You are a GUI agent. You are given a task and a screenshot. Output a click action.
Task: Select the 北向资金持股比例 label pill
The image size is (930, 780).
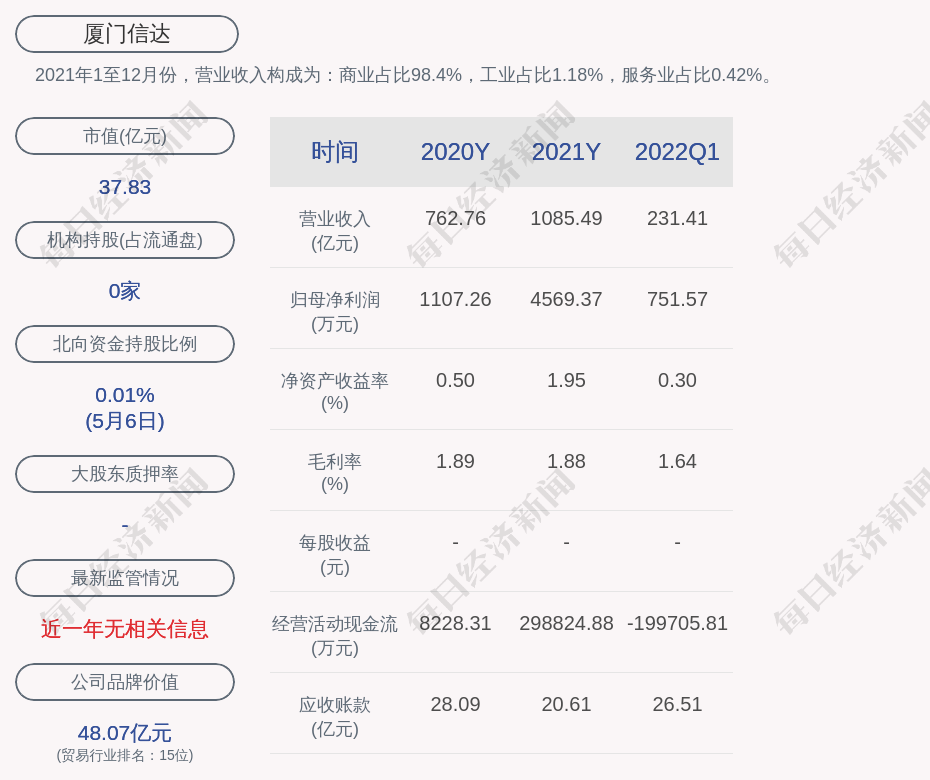(125, 343)
